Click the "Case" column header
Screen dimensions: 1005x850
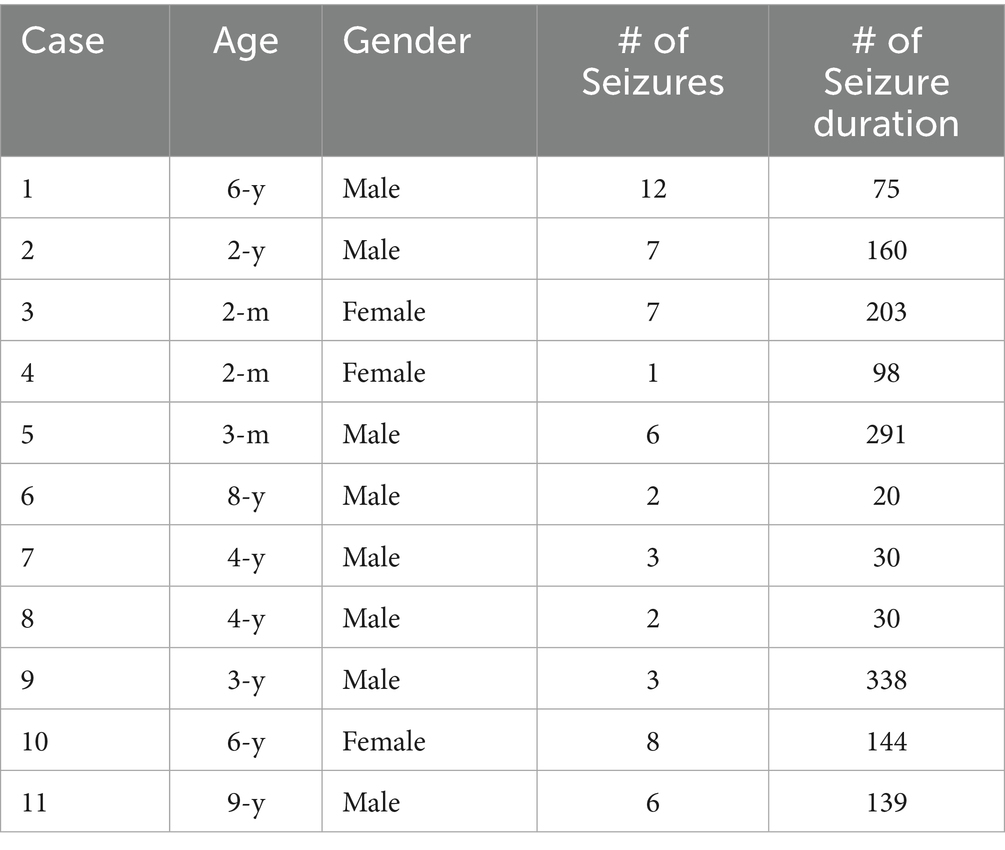(x=62, y=41)
